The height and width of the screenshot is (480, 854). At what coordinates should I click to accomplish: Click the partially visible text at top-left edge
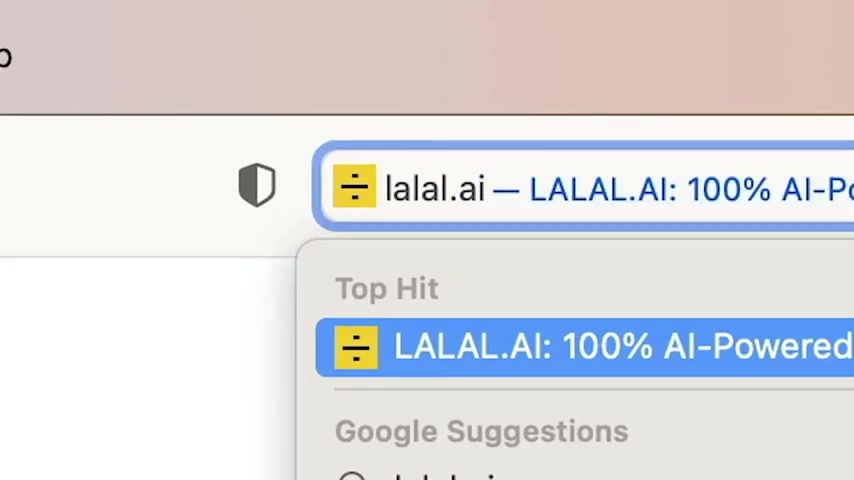5,57
